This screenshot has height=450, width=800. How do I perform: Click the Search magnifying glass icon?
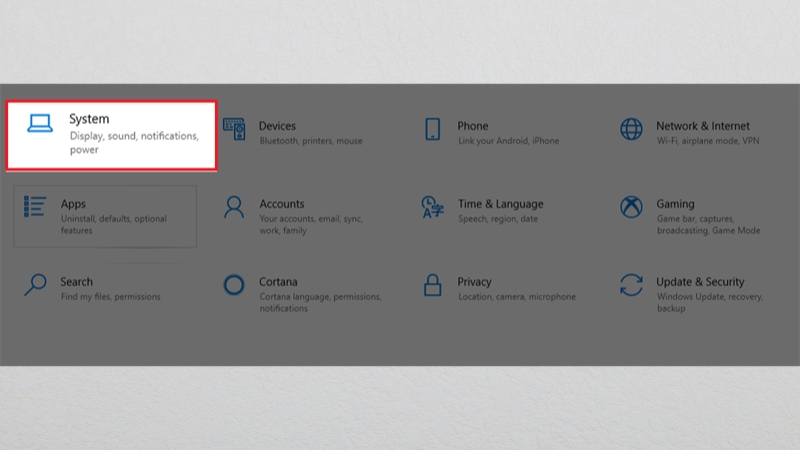(x=35, y=285)
